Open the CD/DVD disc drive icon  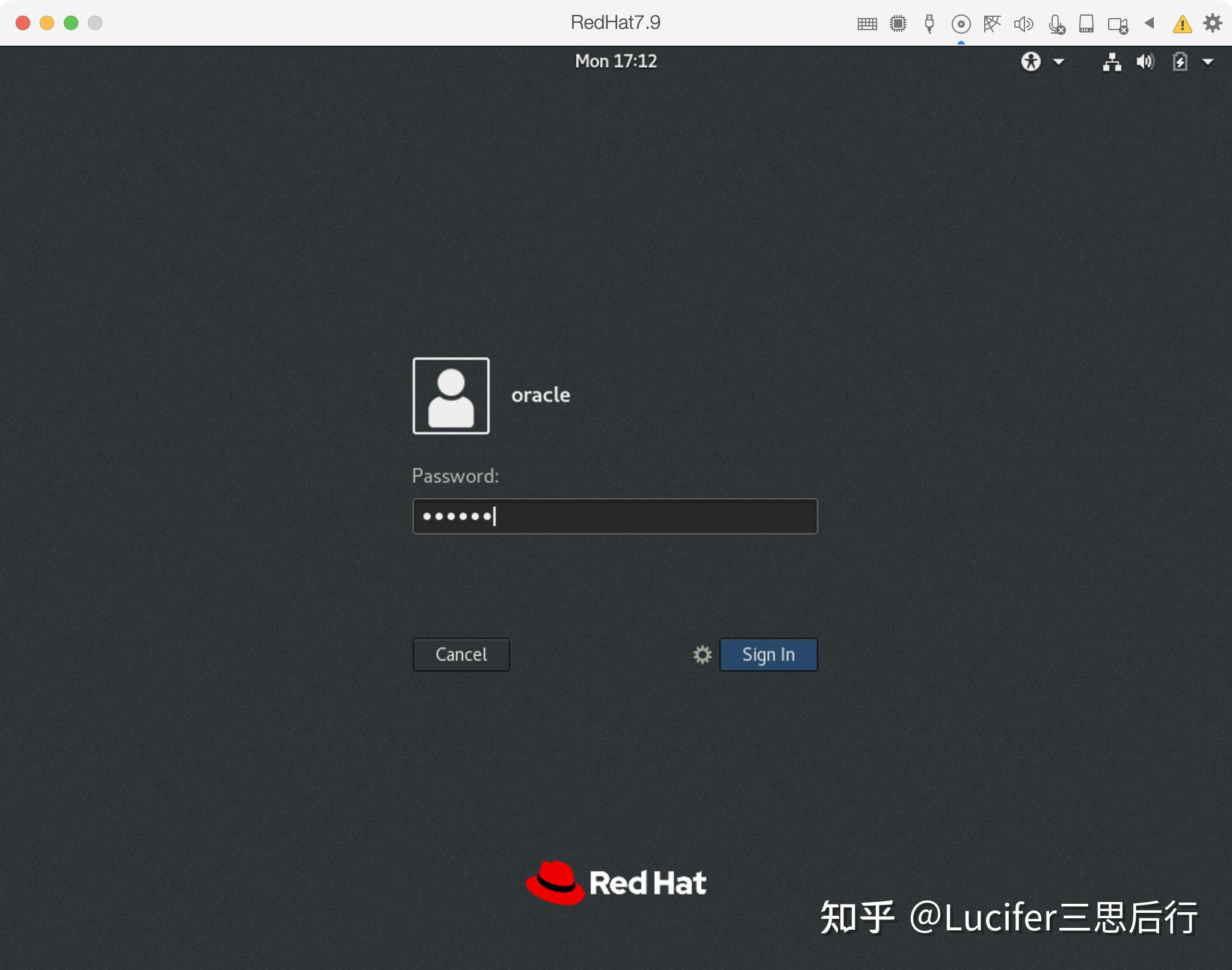(961, 24)
